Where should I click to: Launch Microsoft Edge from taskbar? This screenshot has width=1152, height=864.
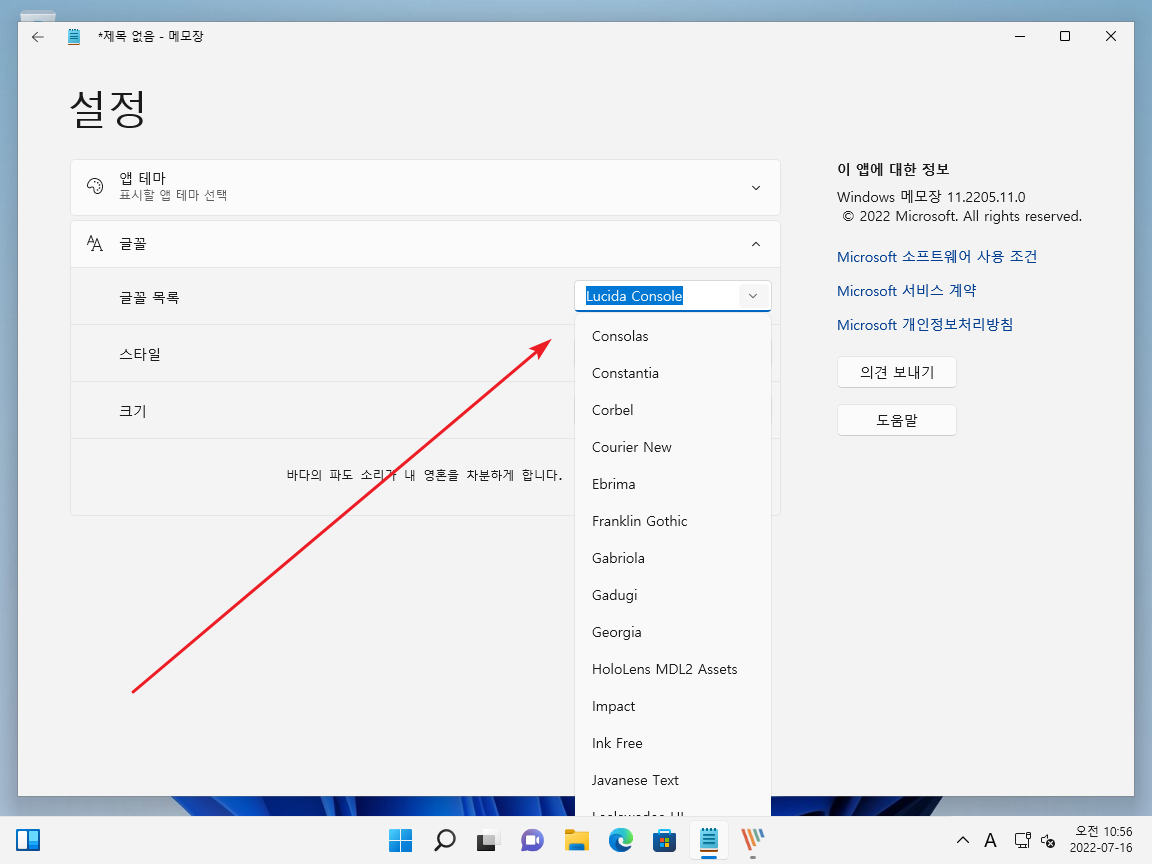point(621,840)
